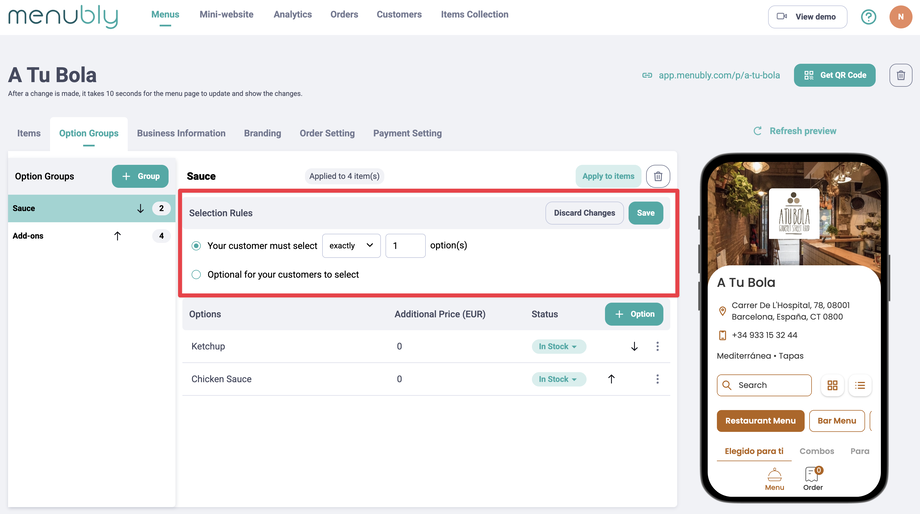The width and height of the screenshot is (920, 514).
Task: Switch to the Order Setting tab
Action: coord(327,133)
